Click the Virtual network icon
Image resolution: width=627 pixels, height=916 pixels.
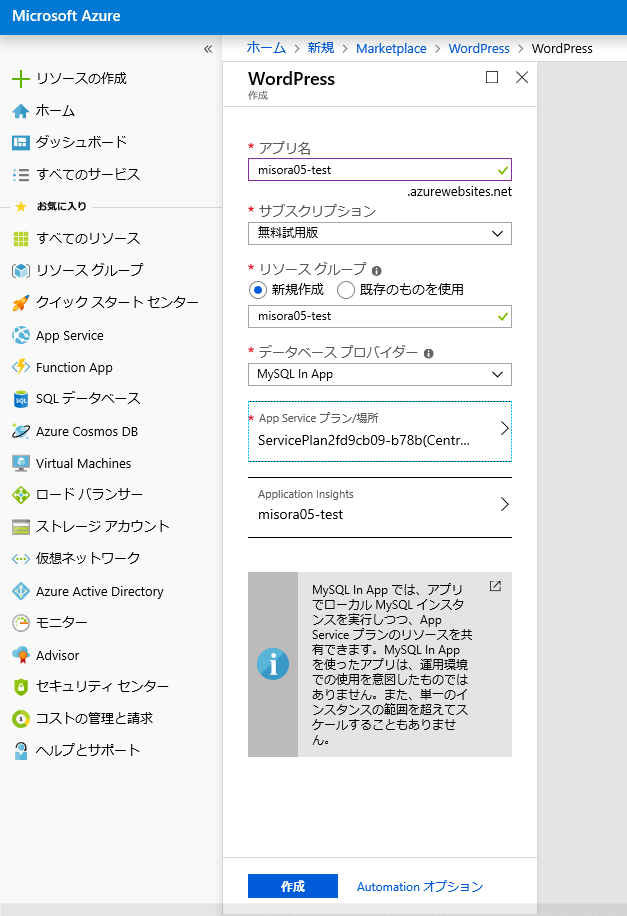click(20, 559)
